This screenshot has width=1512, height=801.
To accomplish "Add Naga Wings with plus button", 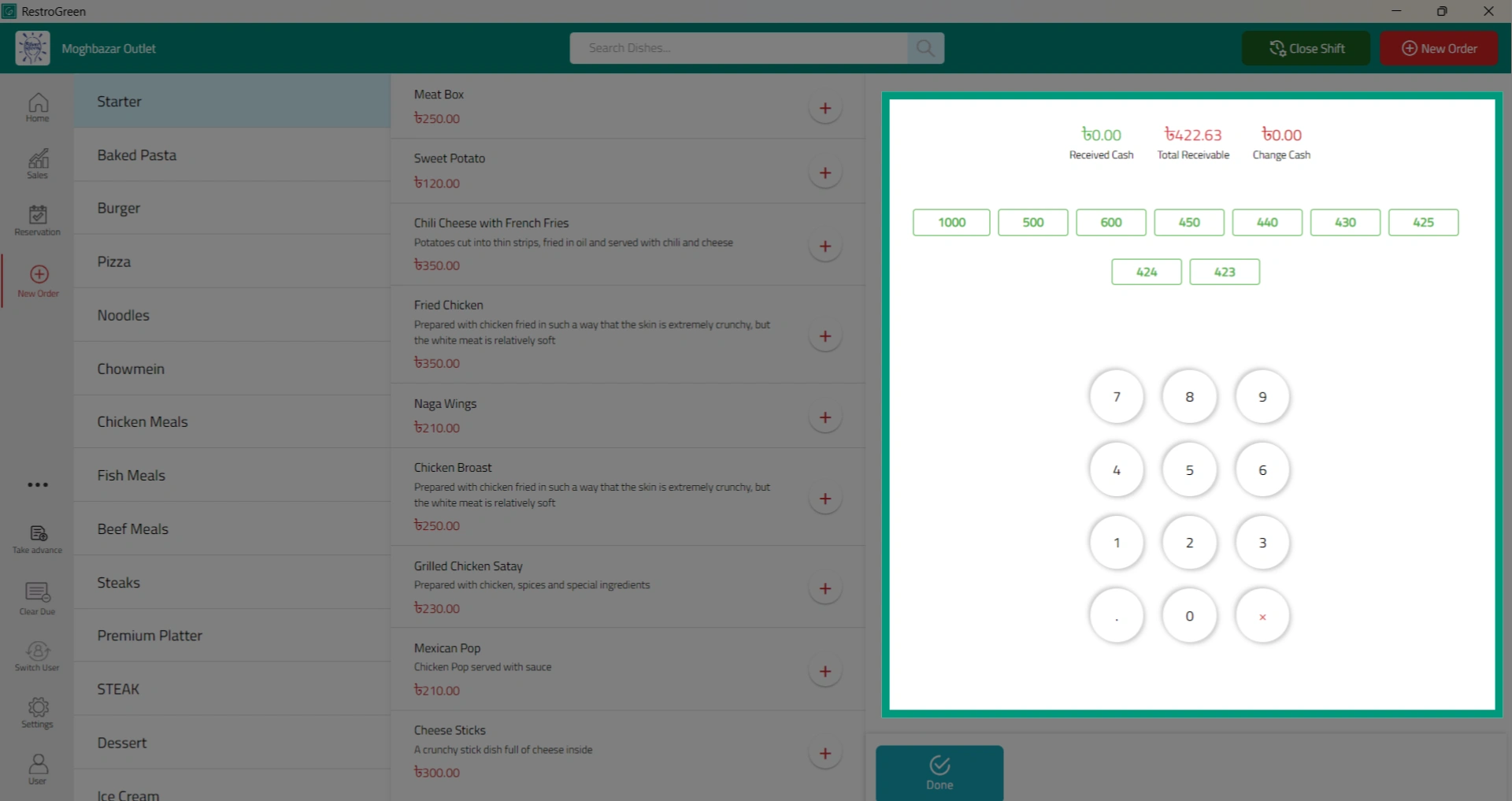I will [x=825, y=417].
